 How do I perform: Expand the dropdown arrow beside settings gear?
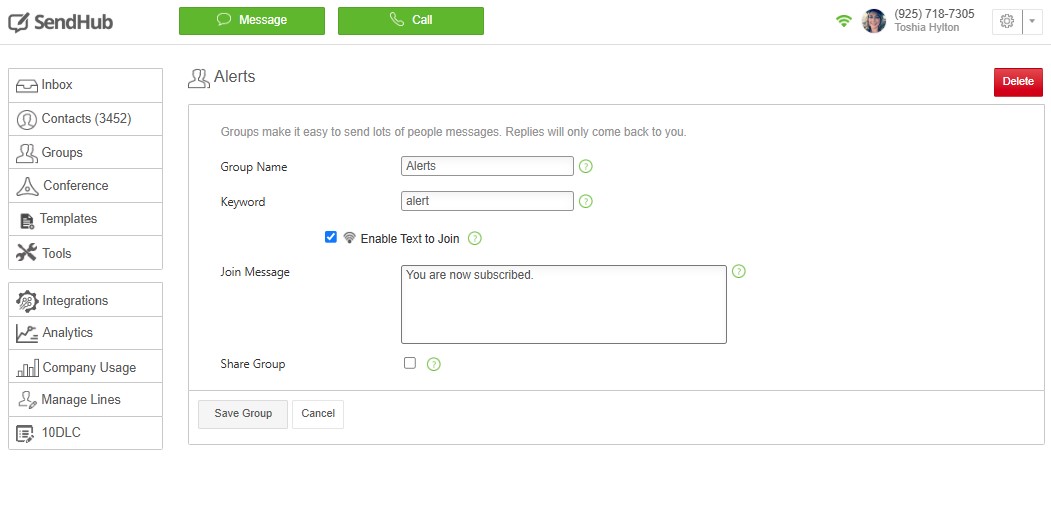(1032, 21)
